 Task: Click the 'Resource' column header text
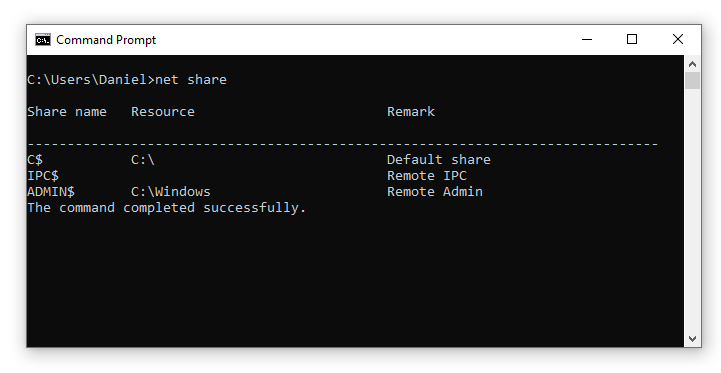tap(163, 112)
